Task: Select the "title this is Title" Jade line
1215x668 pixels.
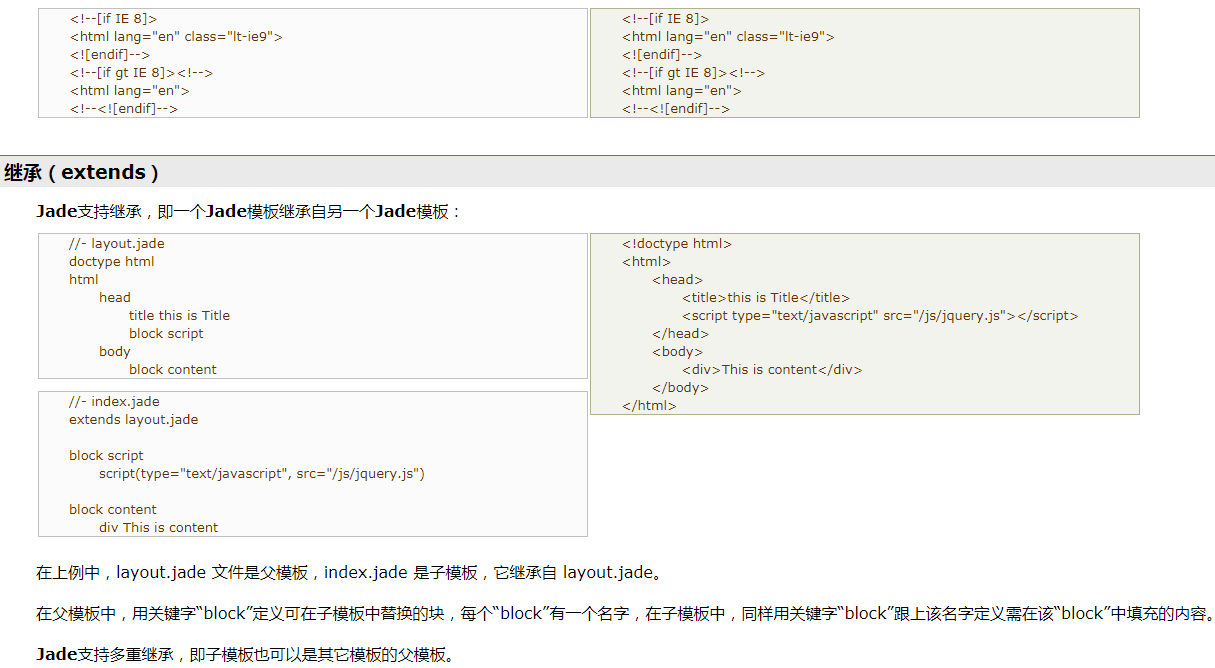Action: [179, 315]
